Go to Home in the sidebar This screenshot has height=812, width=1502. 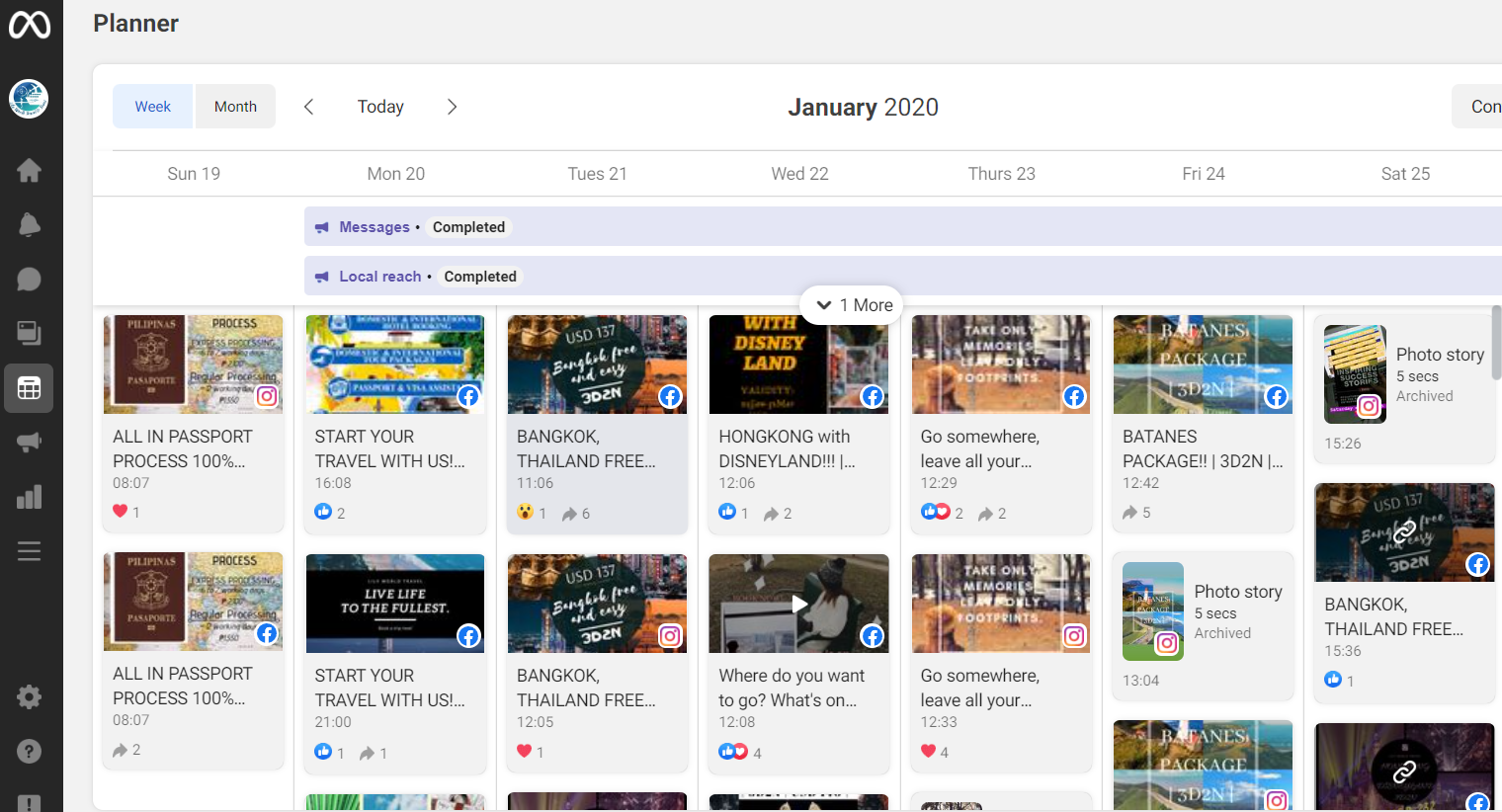click(29, 170)
